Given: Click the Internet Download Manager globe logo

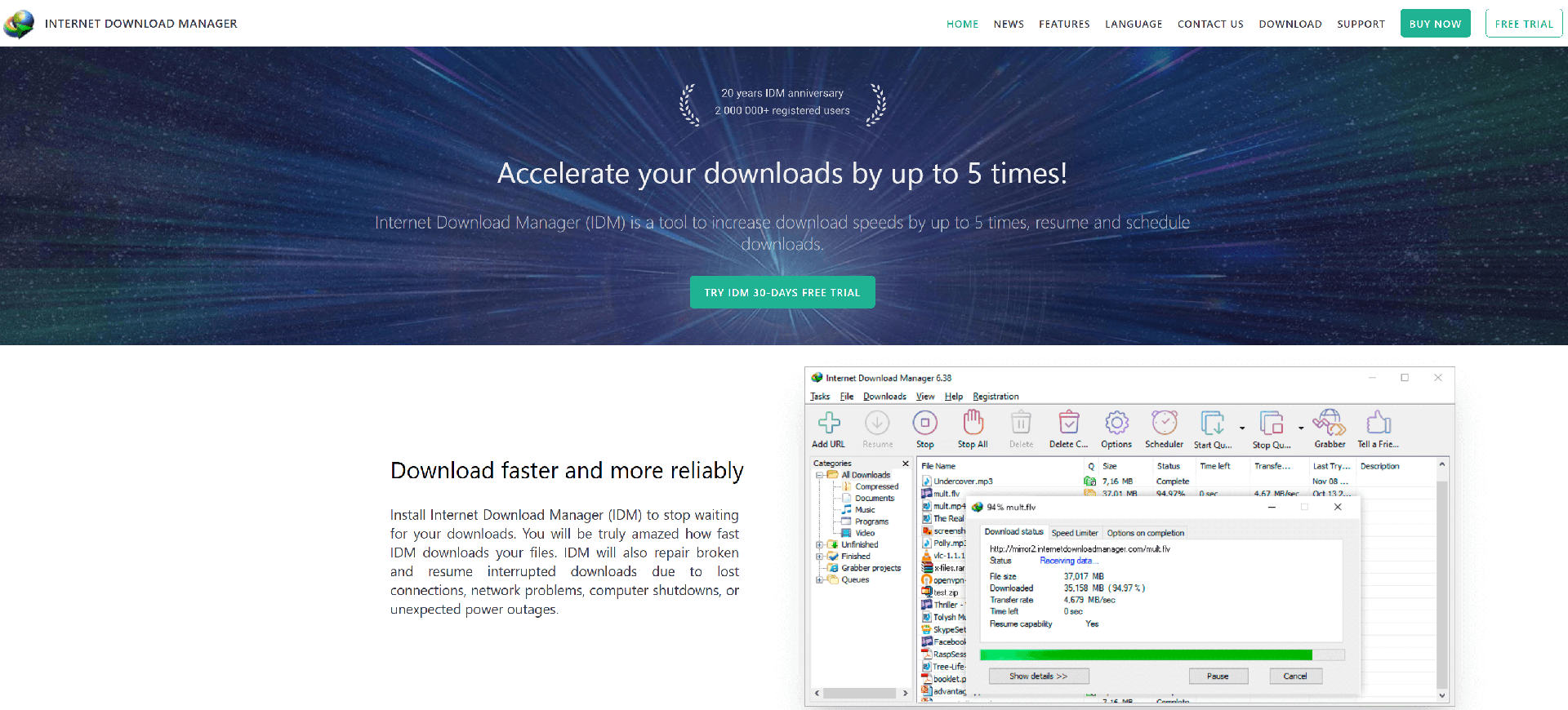Looking at the screenshot, I should (20, 24).
